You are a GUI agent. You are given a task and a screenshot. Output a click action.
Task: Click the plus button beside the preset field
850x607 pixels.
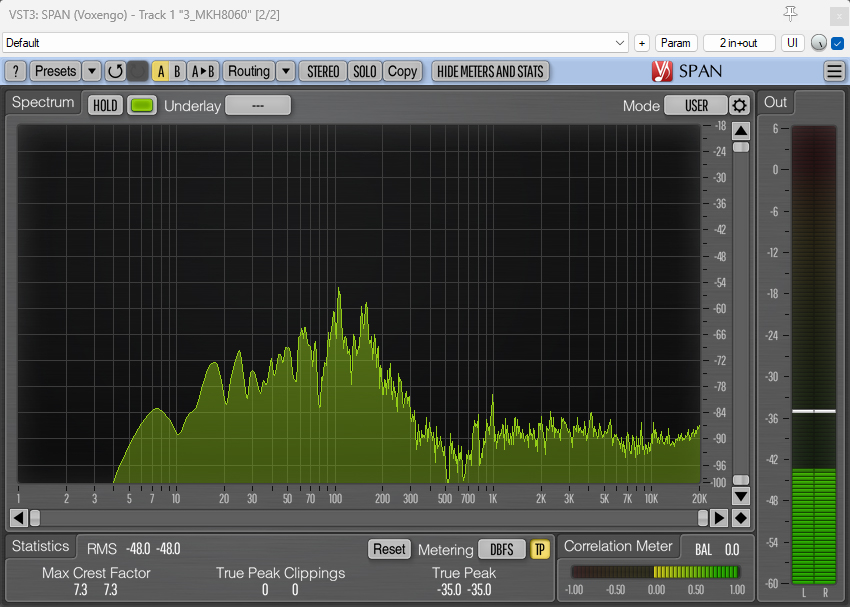[642, 43]
